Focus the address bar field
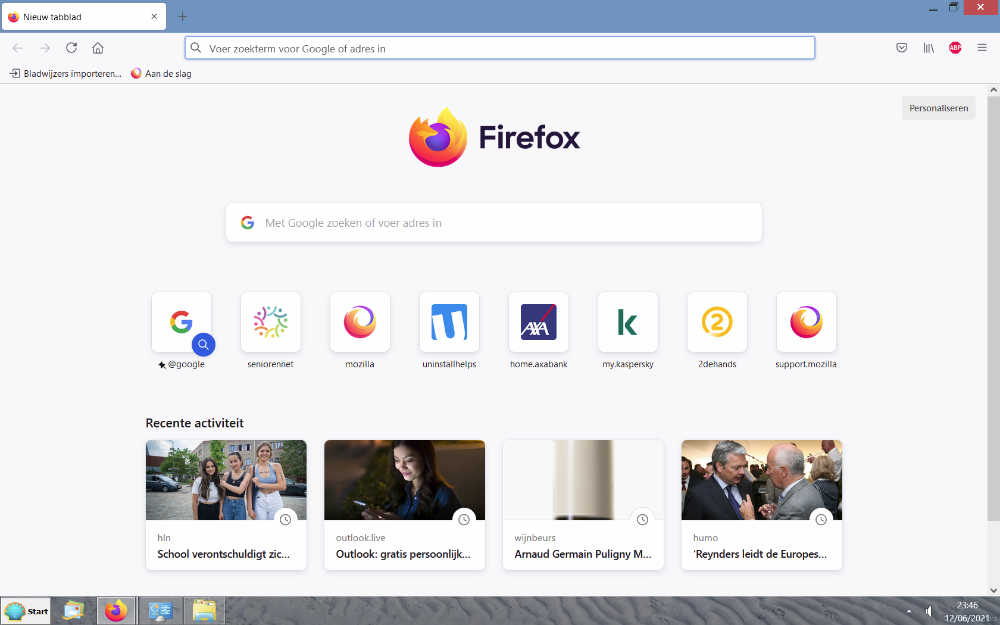 point(500,48)
